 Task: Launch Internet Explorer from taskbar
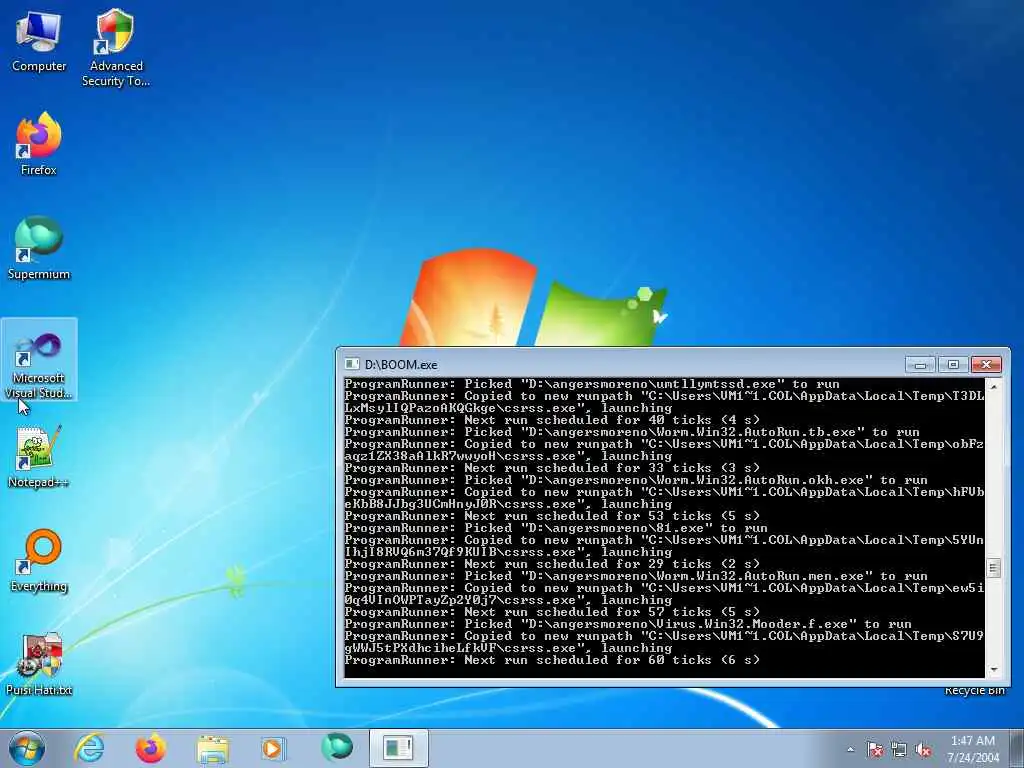click(89, 748)
